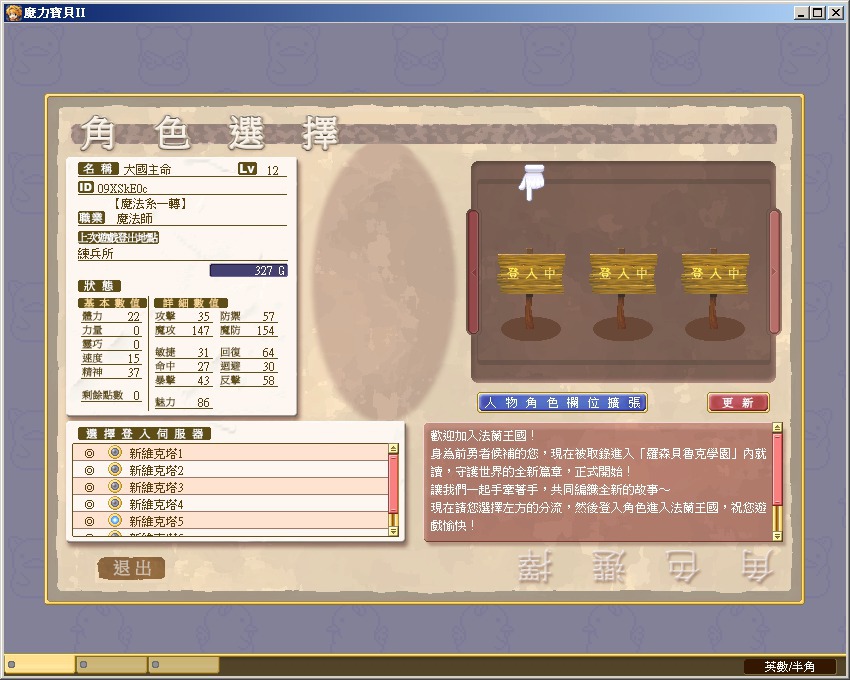Pick the leftmost 登入中 signpost character slot
Image resolution: width=850 pixels, height=680 pixels.
pyautogui.click(x=531, y=293)
